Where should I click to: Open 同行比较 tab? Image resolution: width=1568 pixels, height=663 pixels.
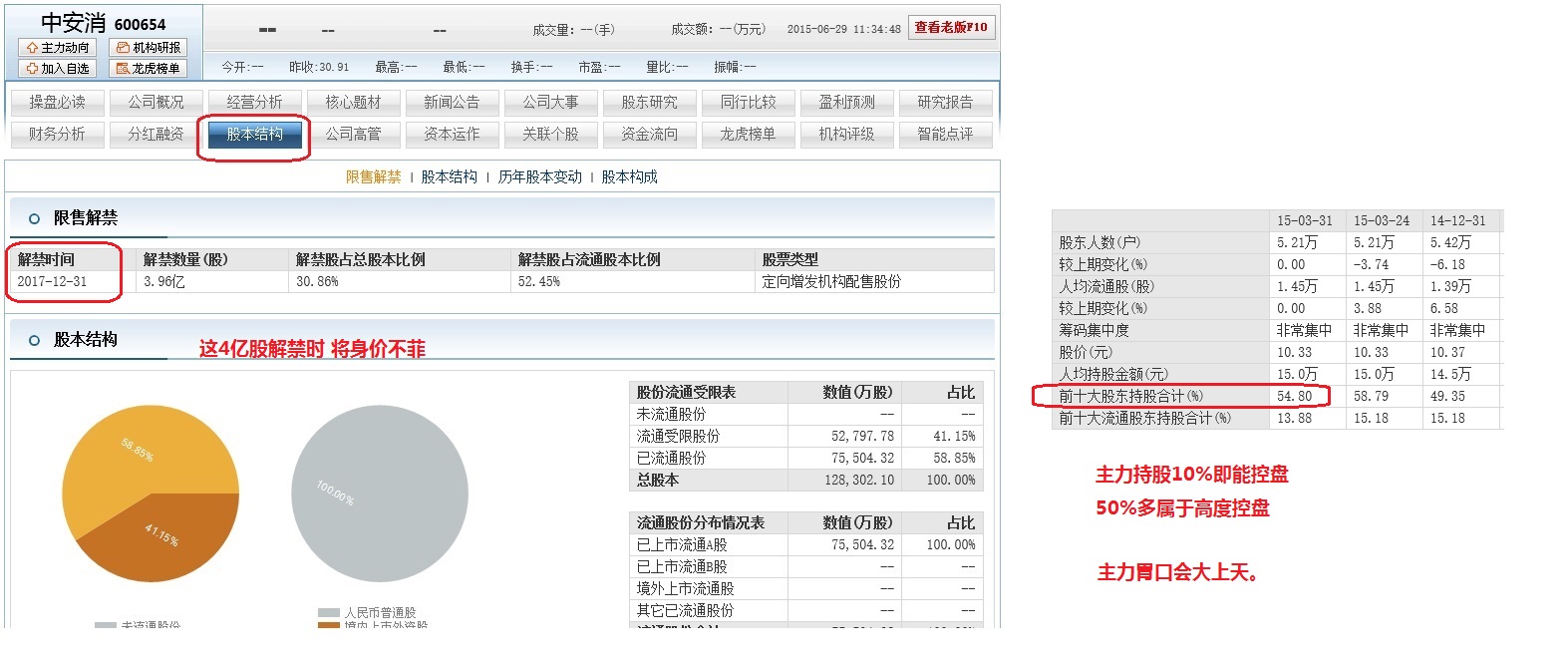pos(748,102)
